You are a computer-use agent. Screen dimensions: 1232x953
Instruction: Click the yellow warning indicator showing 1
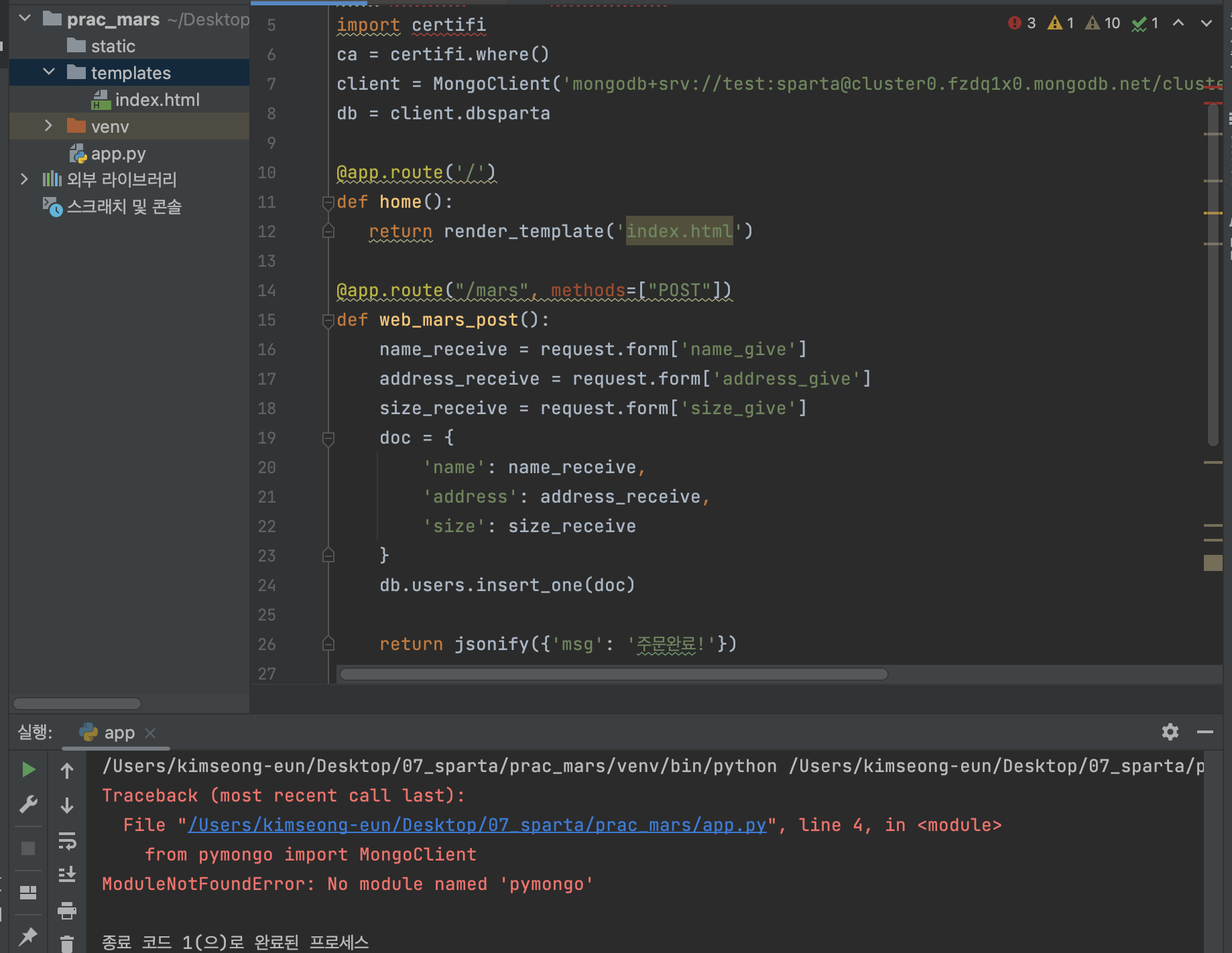click(x=1060, y=23)
